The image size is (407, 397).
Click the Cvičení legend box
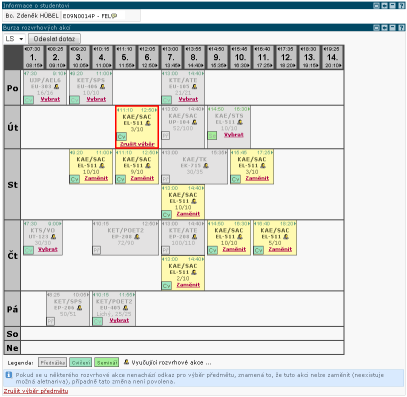click(81, 362)
